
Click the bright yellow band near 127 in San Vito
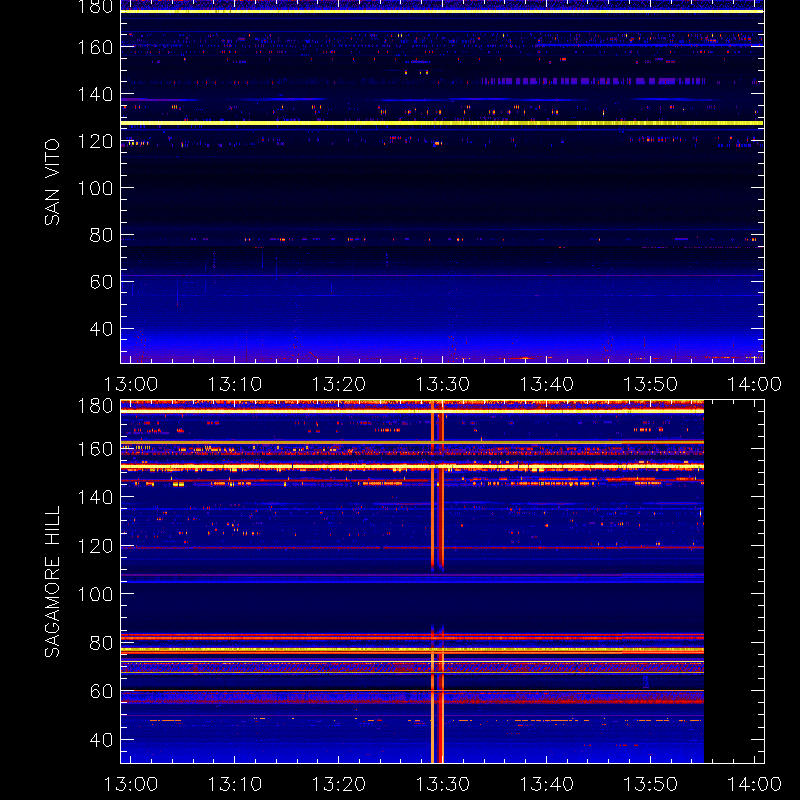[x=442, y=123]
